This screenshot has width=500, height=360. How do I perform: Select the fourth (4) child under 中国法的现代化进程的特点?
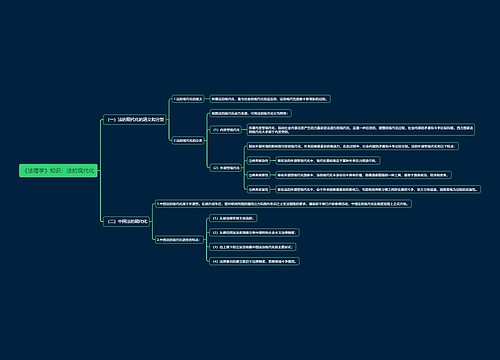255,261
